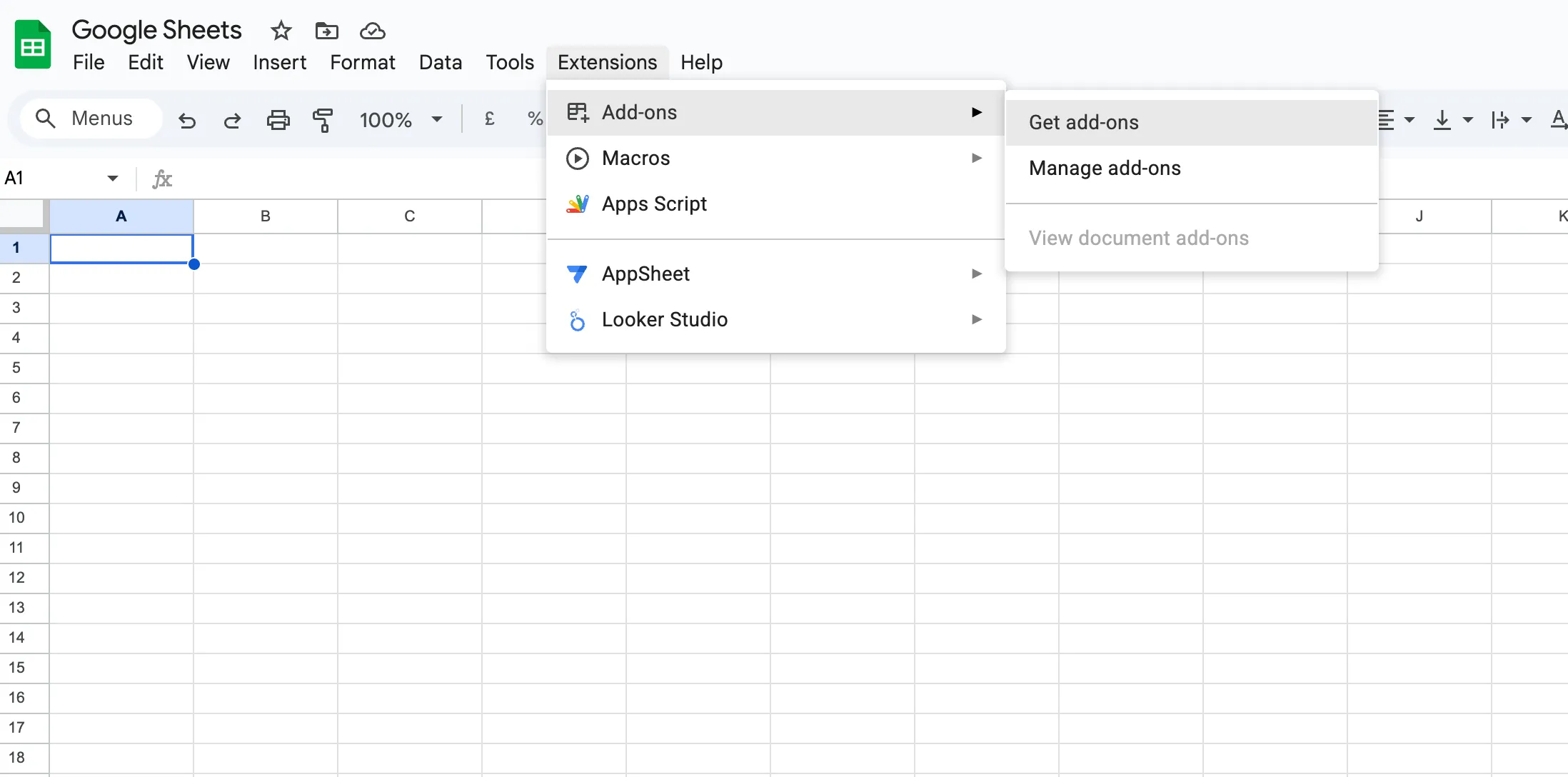Star this spreadsheet
Screen dimensions: 1568x777
pyautogui.click(x=281, y=31)
